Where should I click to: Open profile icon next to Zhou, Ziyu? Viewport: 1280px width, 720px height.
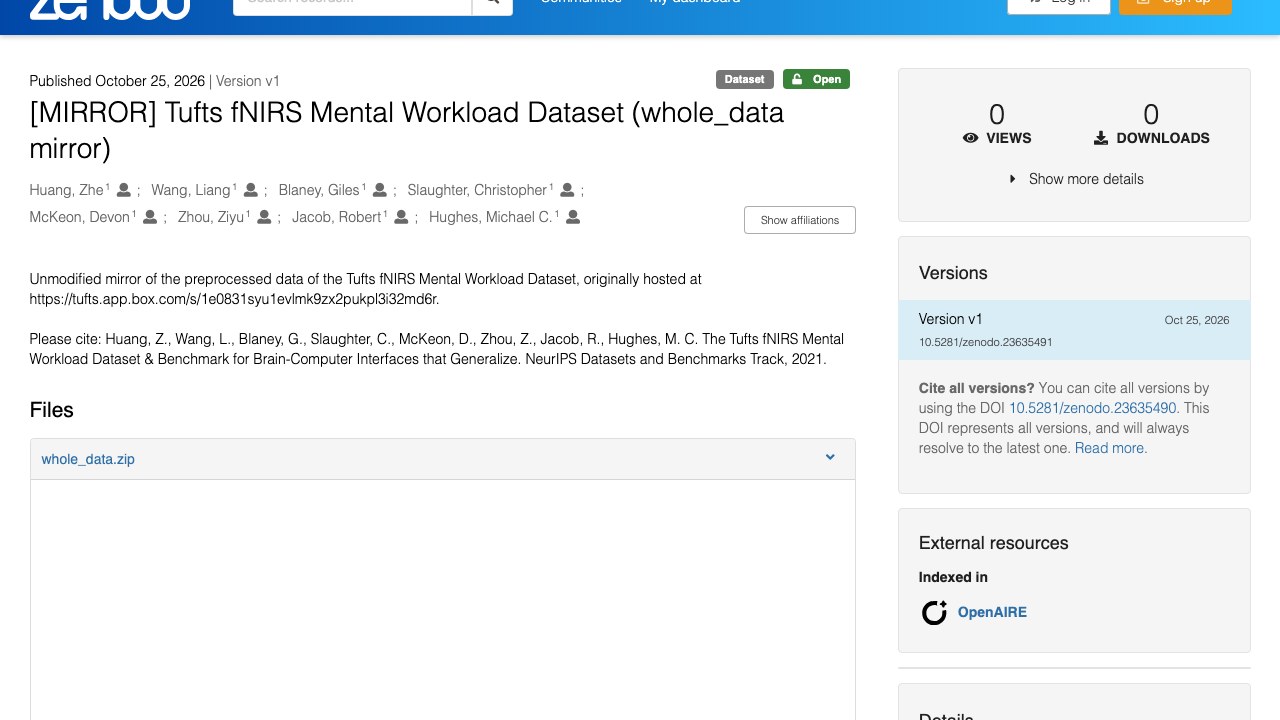(x=264, y=217)
